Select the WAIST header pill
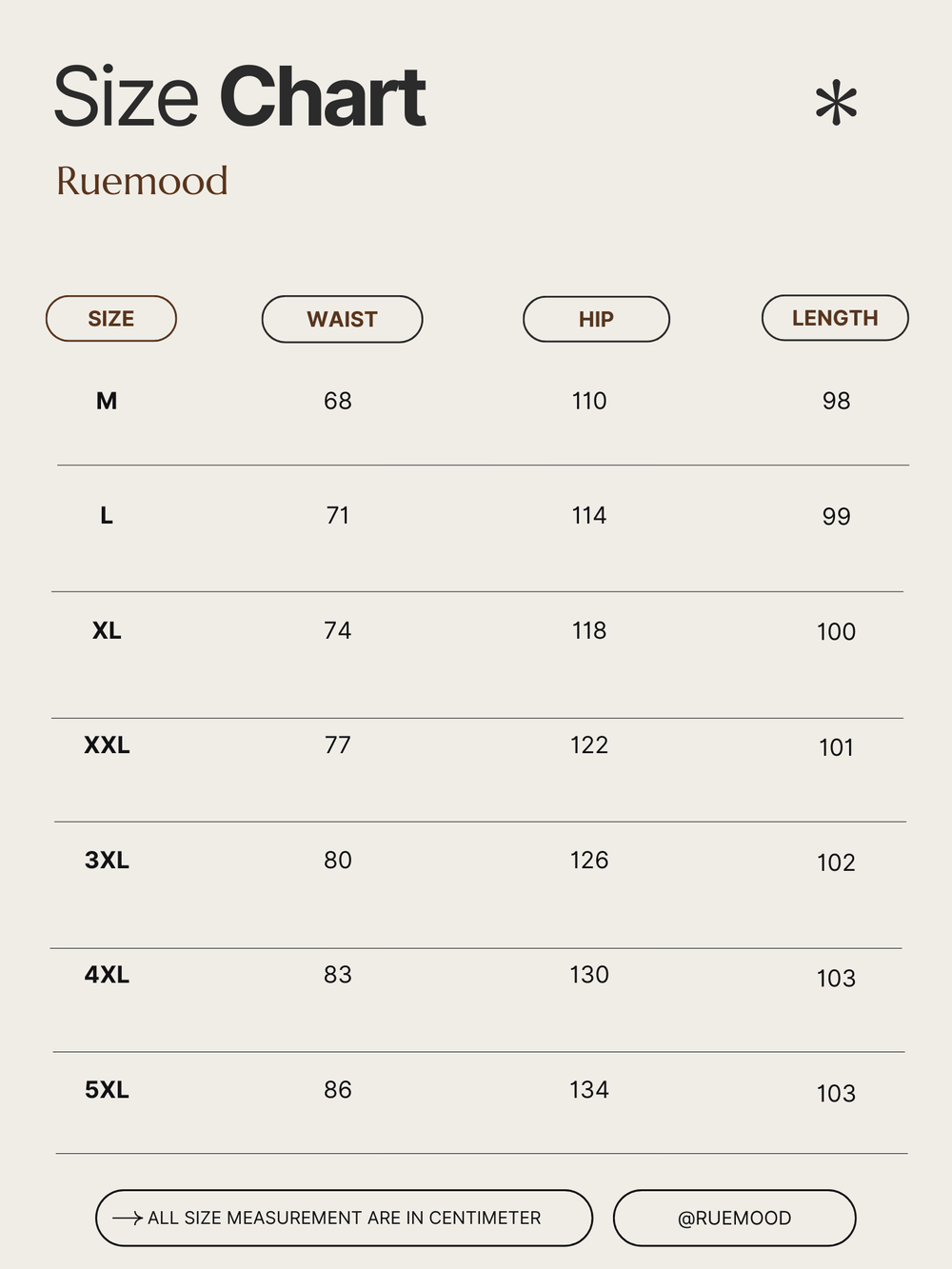 click(342, 319)
